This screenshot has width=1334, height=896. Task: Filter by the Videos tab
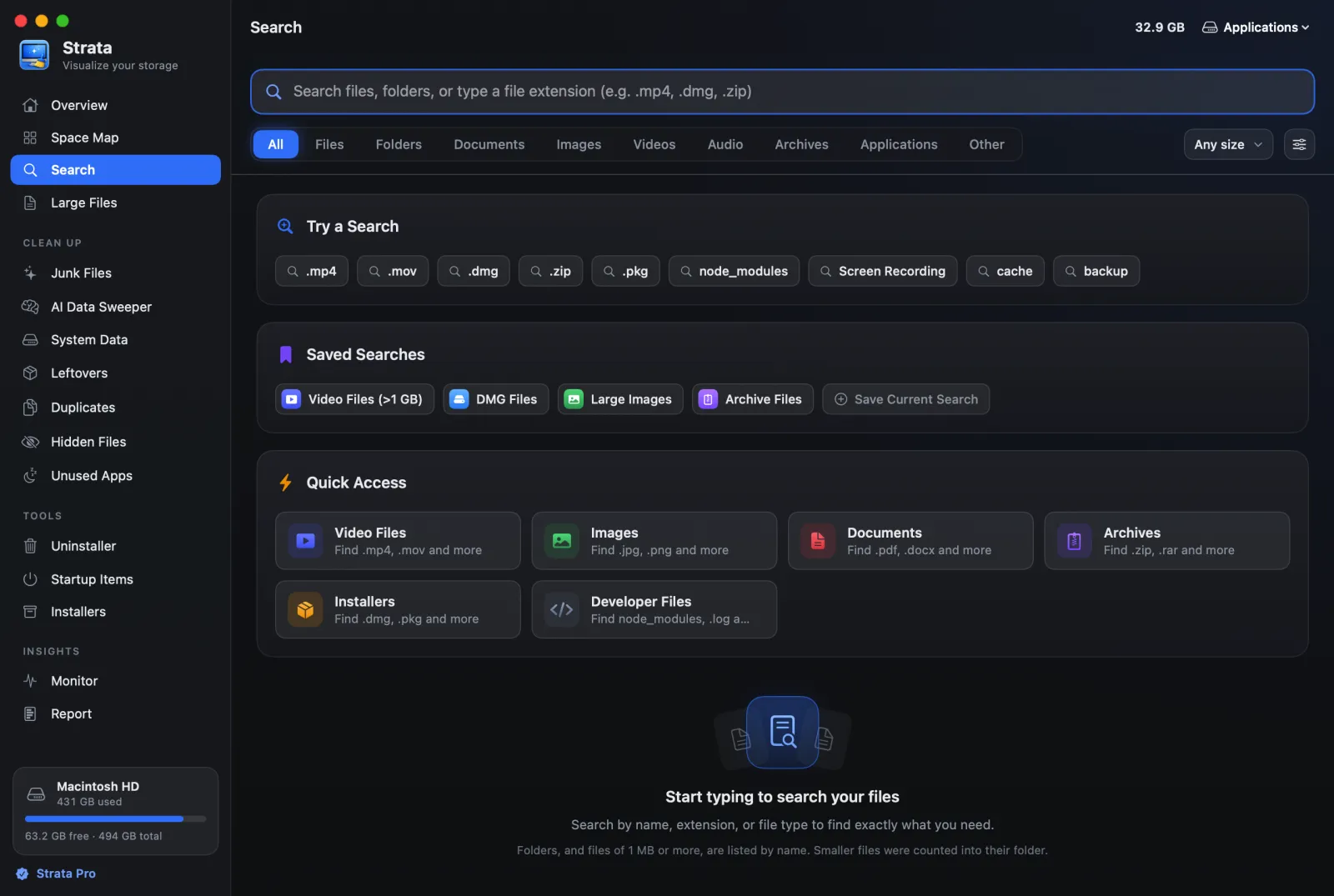tap(654, 144)
